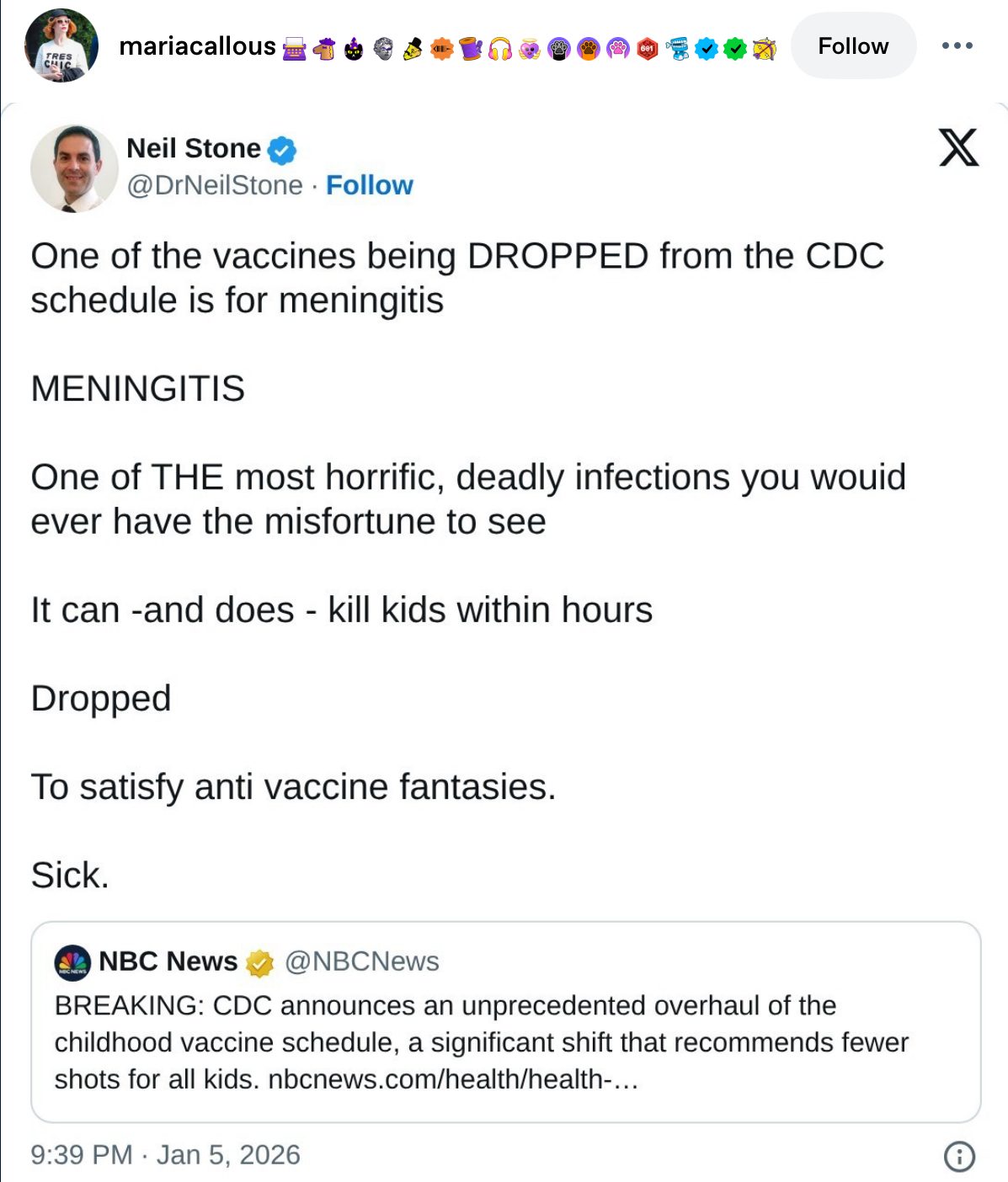1008x1182 pixels.
Task: Click the blue checkmark badge in badge row
Action: pyautogui.click(x=707, y=49)
